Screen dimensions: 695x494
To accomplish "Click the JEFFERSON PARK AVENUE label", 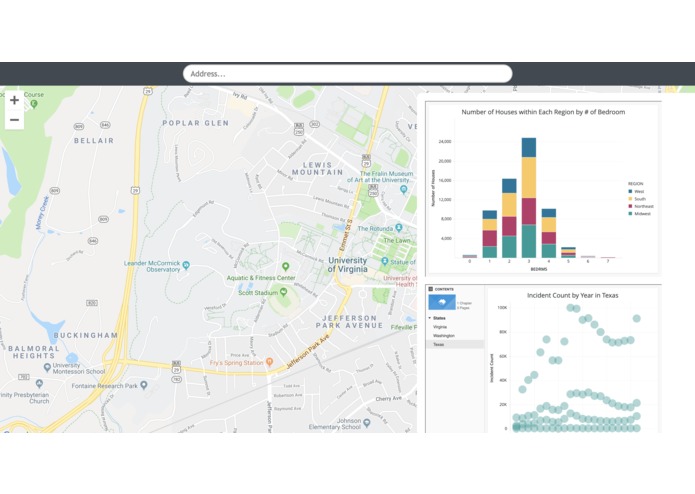I will click(349, 322).
